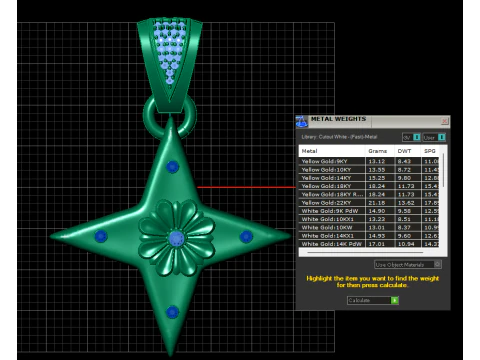Click the 9.60 DWT value

pyautogui.click(x=404, y=236)
